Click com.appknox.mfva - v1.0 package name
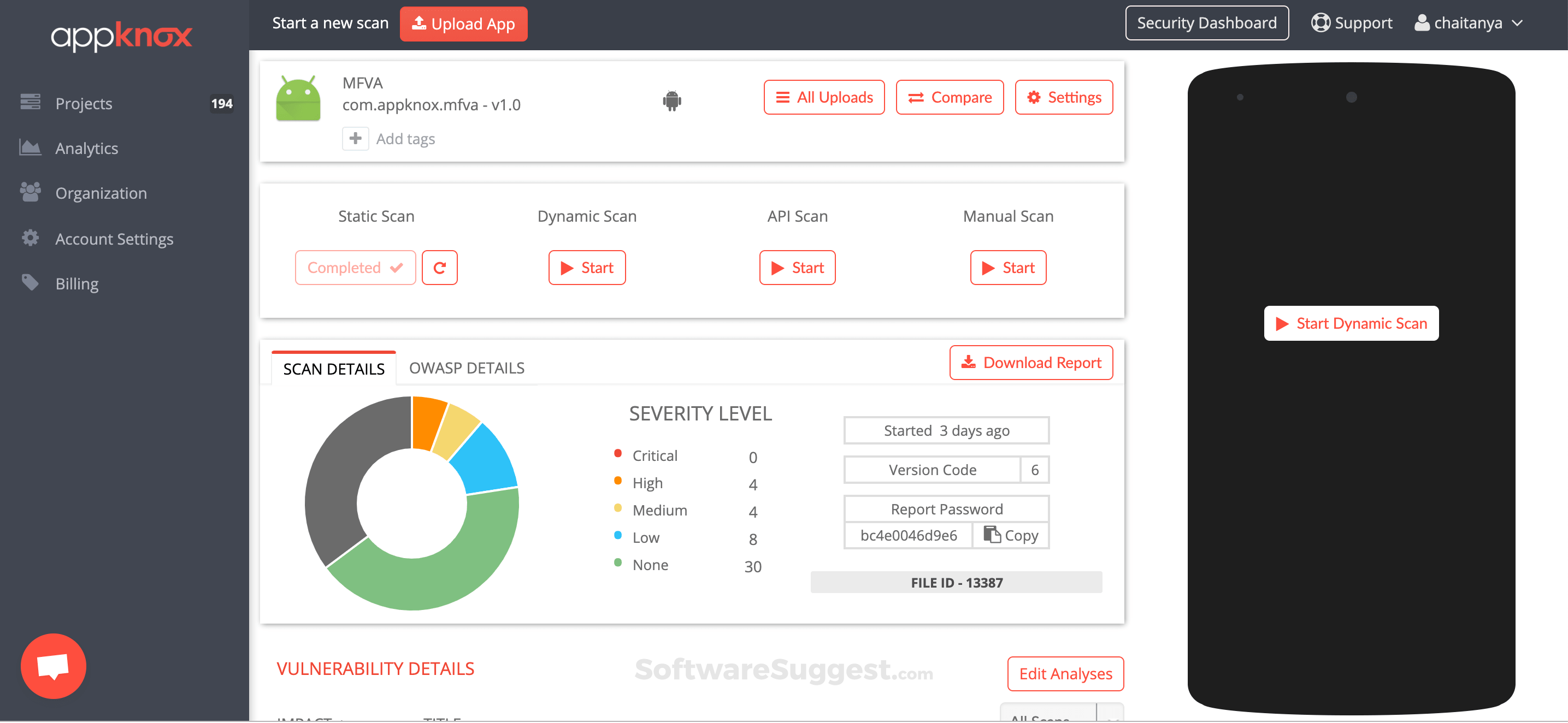This screenshot has height=723, width=1568. tap(431, 105)
